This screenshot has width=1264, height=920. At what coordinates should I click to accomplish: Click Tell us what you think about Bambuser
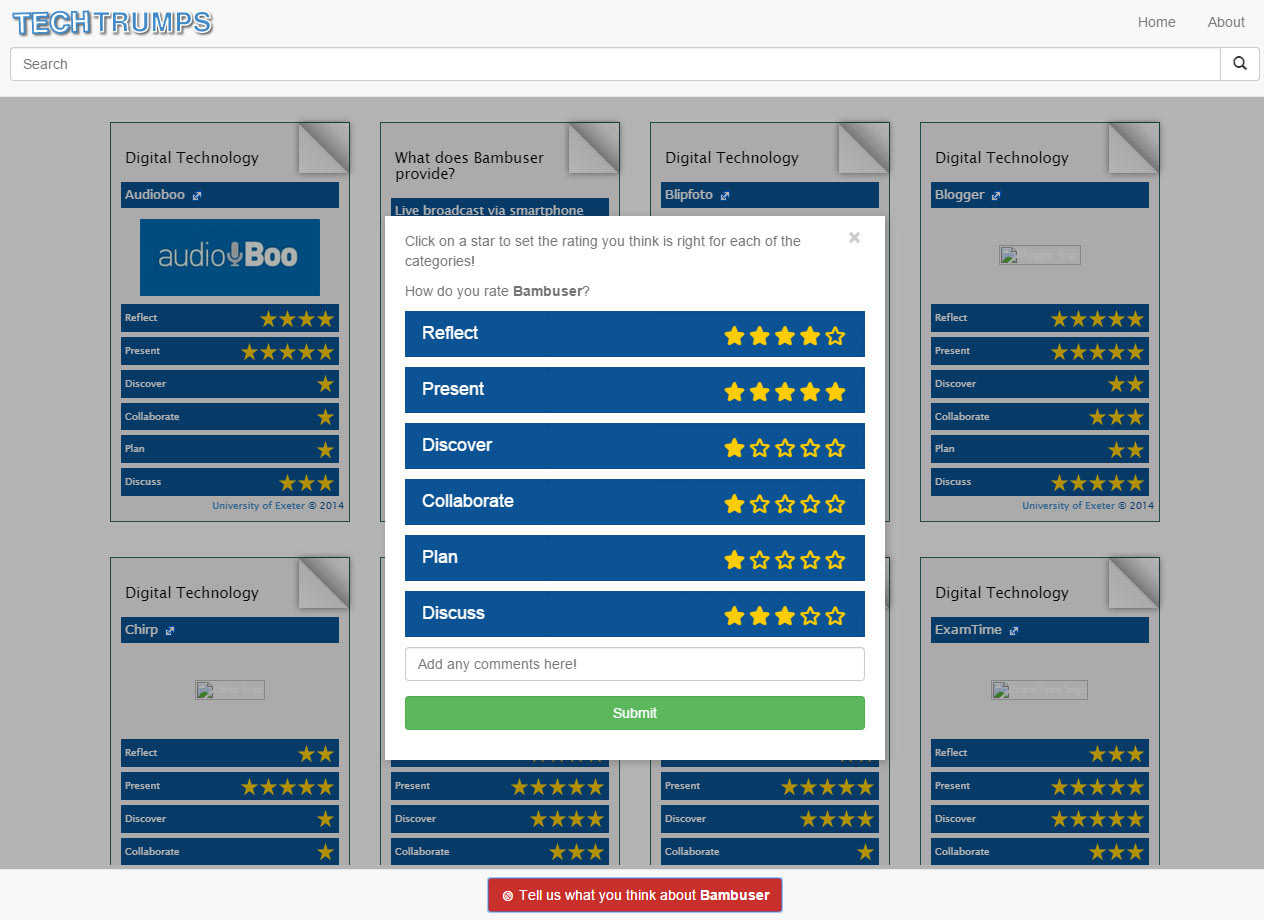pyautogui.click(x=635, y=895)
